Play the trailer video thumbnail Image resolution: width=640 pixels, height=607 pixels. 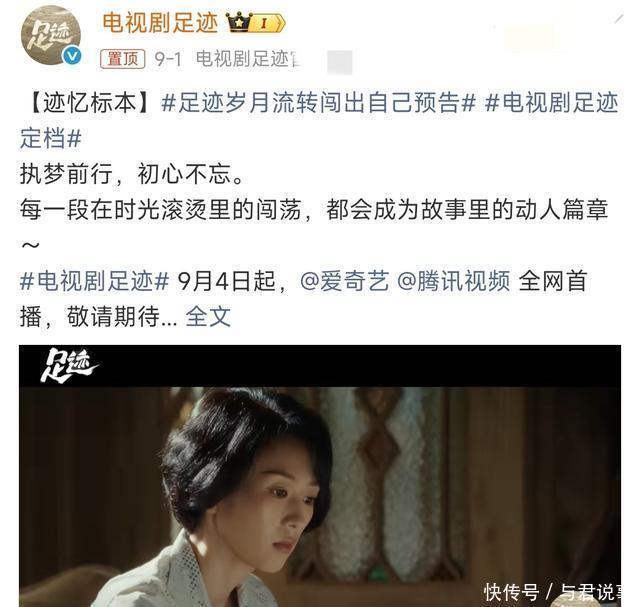pyautogui.click(x=320, y=476)
